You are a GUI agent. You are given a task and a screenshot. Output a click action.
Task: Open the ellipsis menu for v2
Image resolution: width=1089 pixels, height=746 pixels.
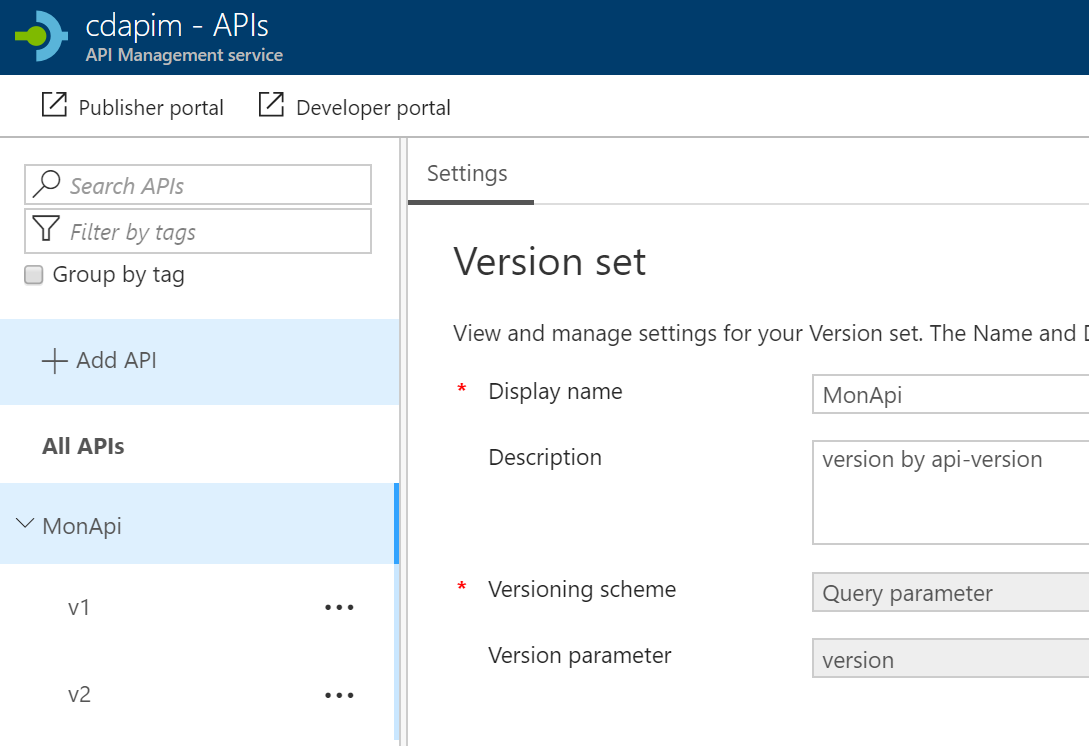tap(339, 695)
